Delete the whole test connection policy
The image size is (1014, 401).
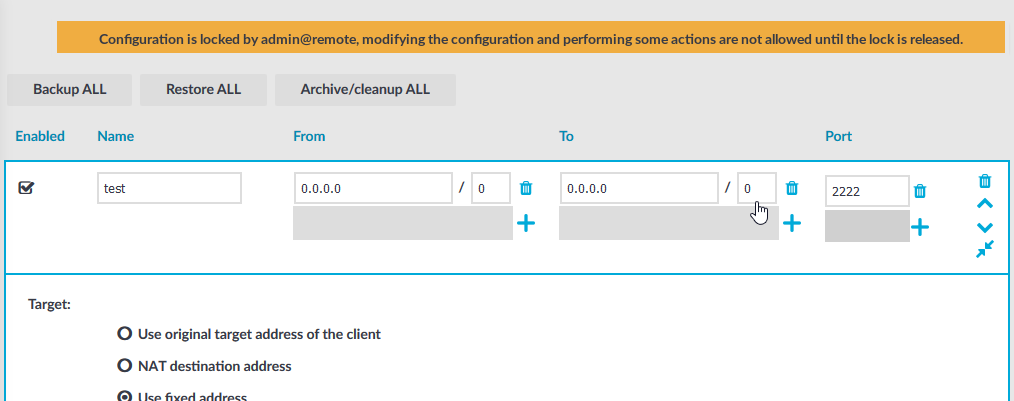(x=984, y=180)
